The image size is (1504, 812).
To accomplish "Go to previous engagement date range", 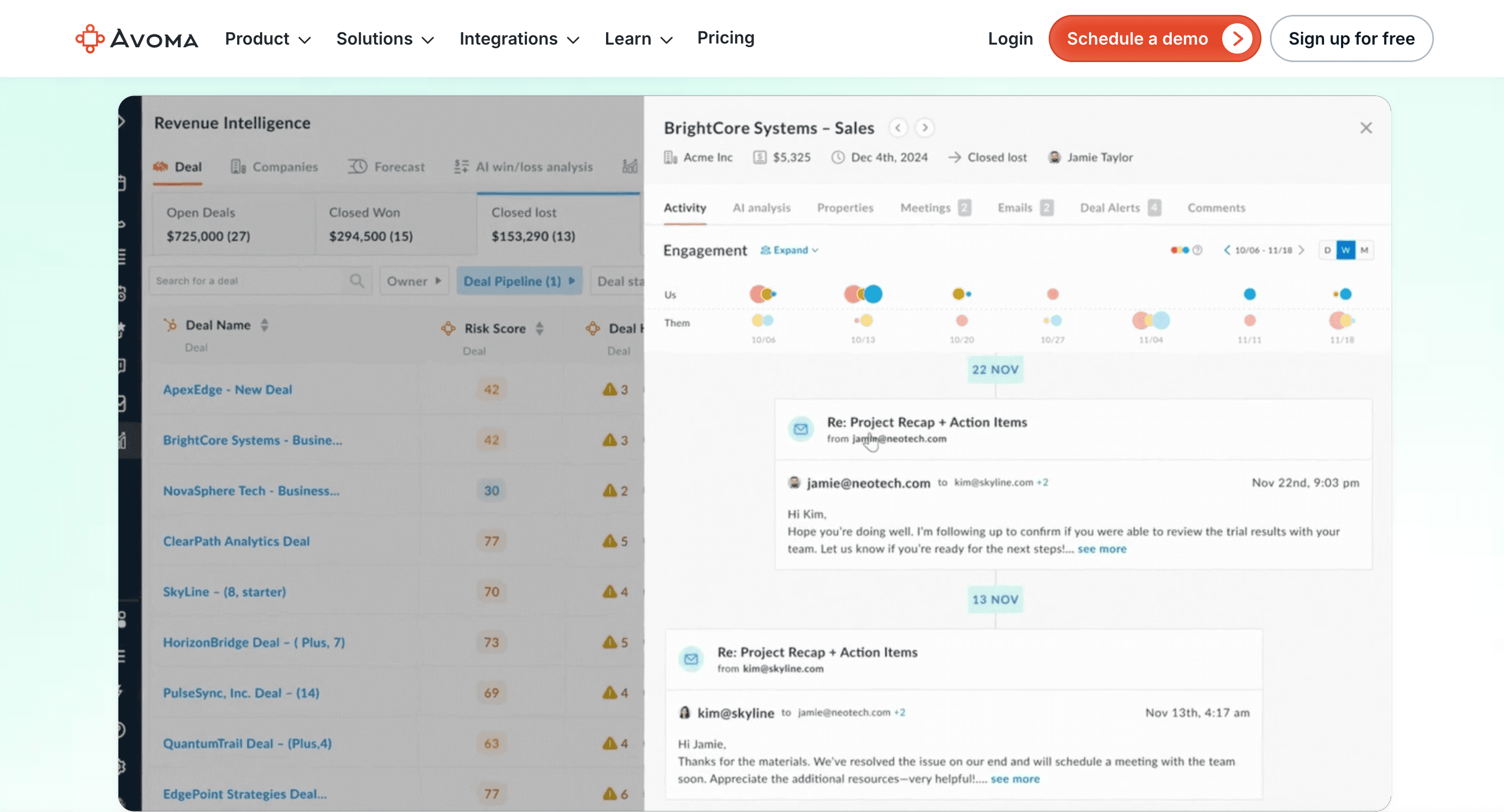I will 1226,250.
